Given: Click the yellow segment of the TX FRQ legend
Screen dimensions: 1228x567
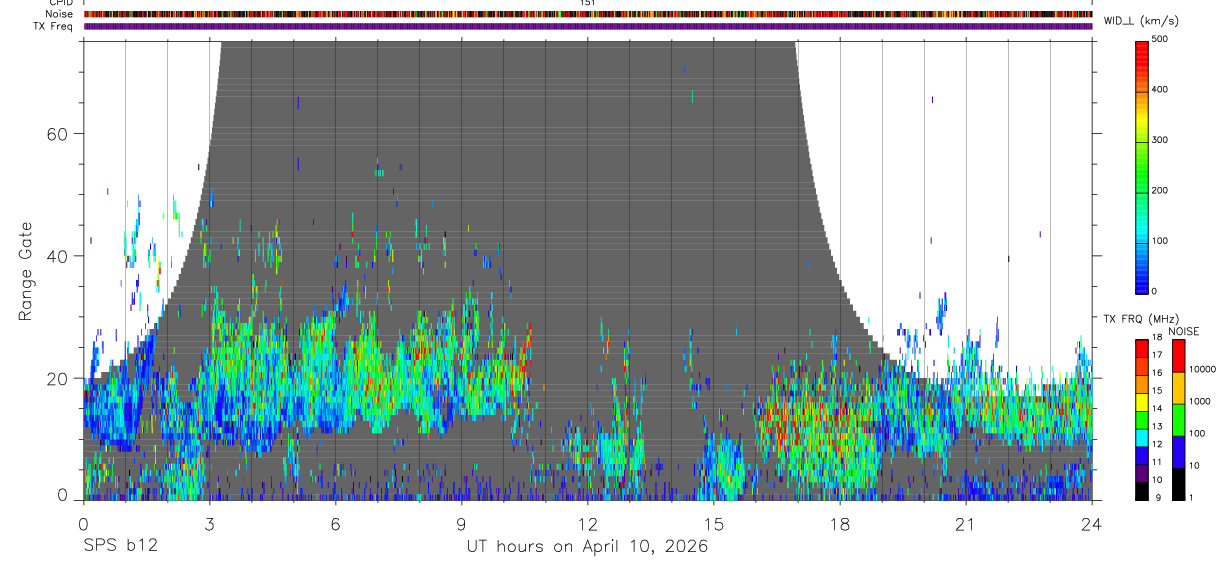Looking at the screenshot, I should pyautogui.click(x=1142, y=402).
